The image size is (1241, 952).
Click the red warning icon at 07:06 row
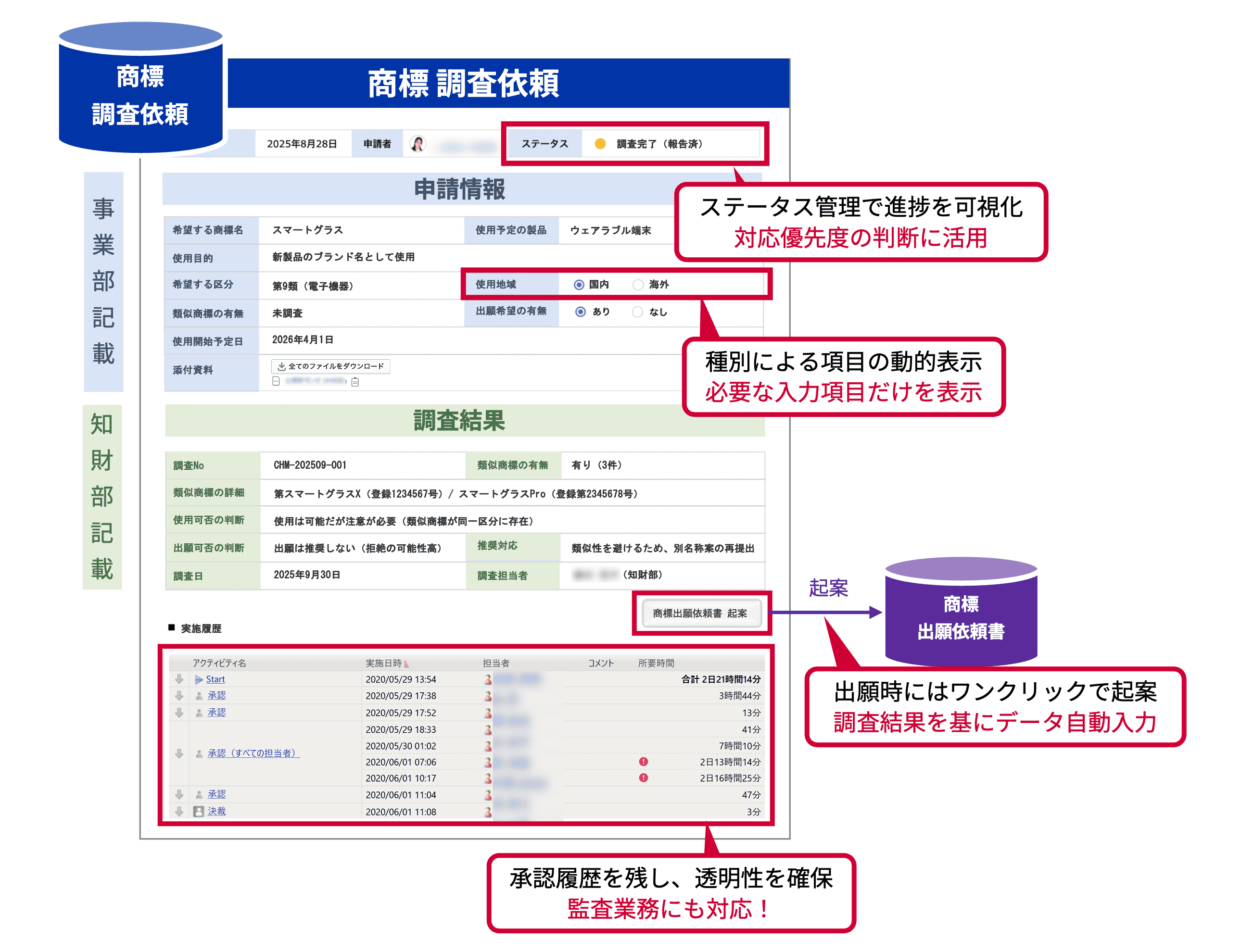point(643,762)
